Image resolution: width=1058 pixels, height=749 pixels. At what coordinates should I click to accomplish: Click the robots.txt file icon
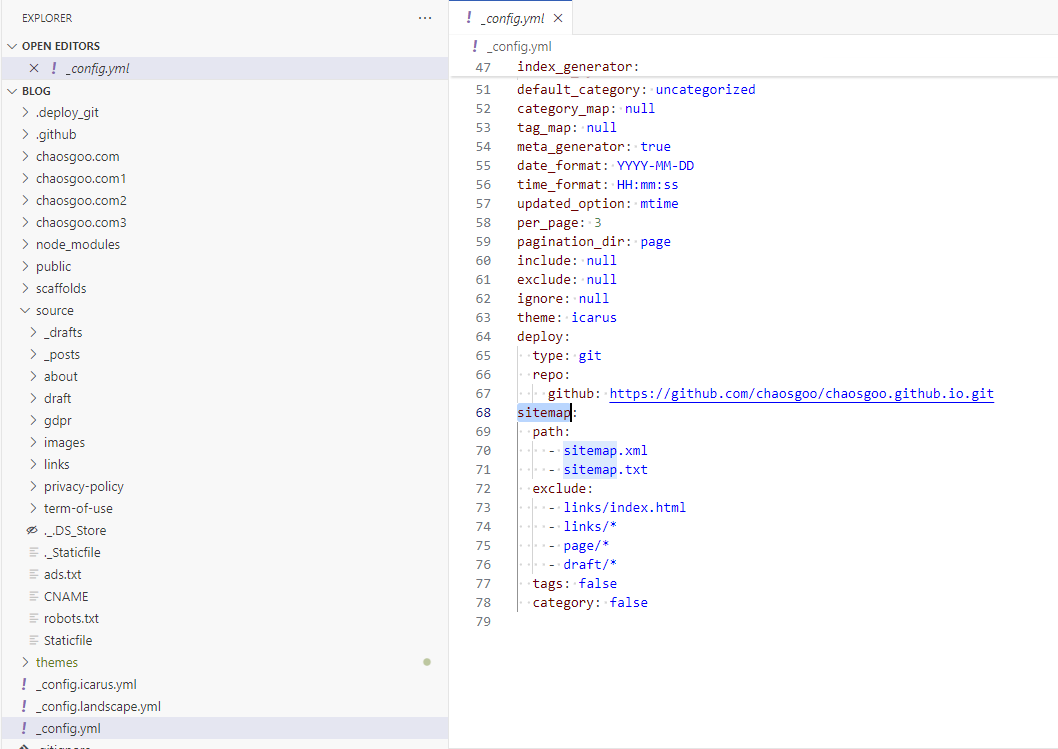(34, 619)
